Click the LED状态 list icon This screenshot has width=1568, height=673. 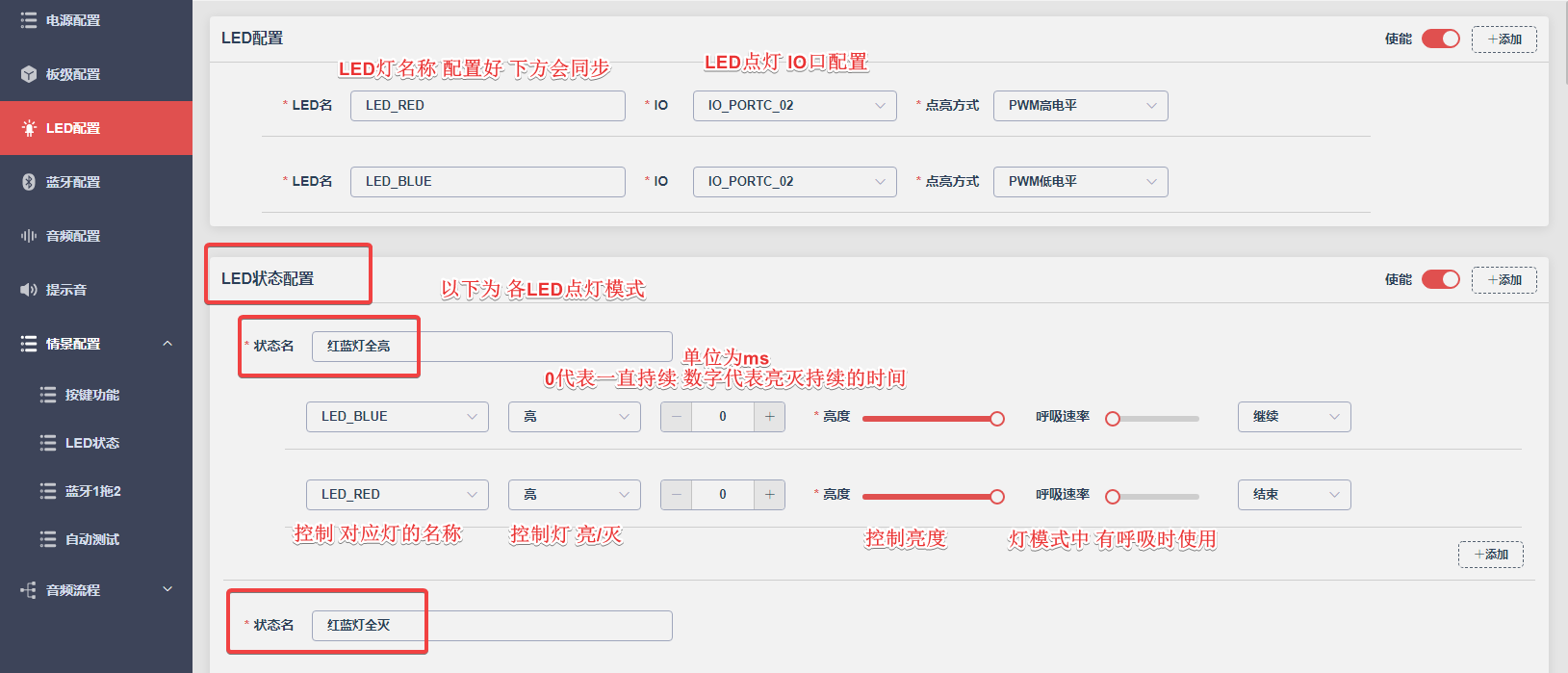coord(48,443)
